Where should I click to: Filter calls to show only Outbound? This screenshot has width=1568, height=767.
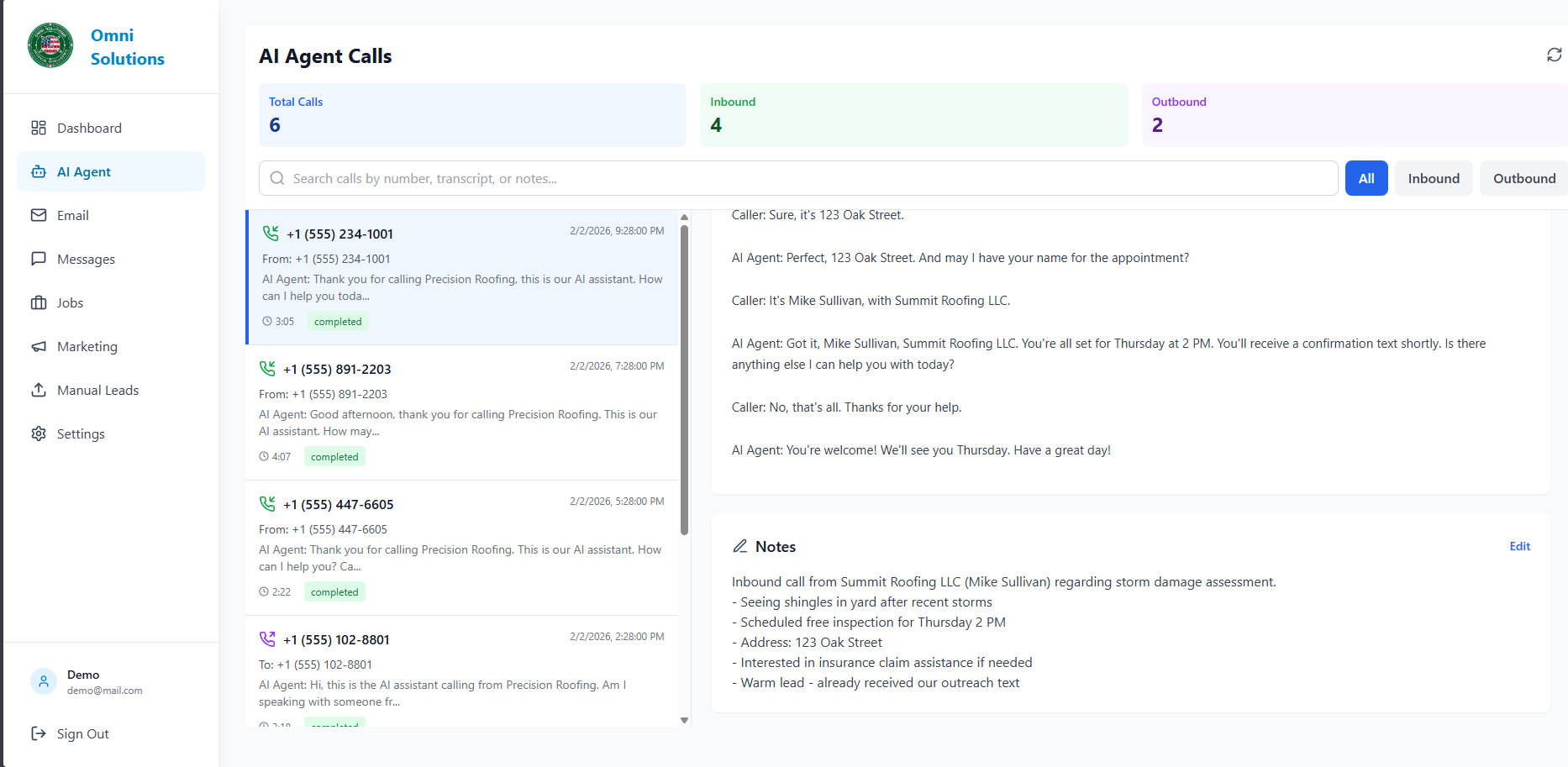pos(1523,178)
